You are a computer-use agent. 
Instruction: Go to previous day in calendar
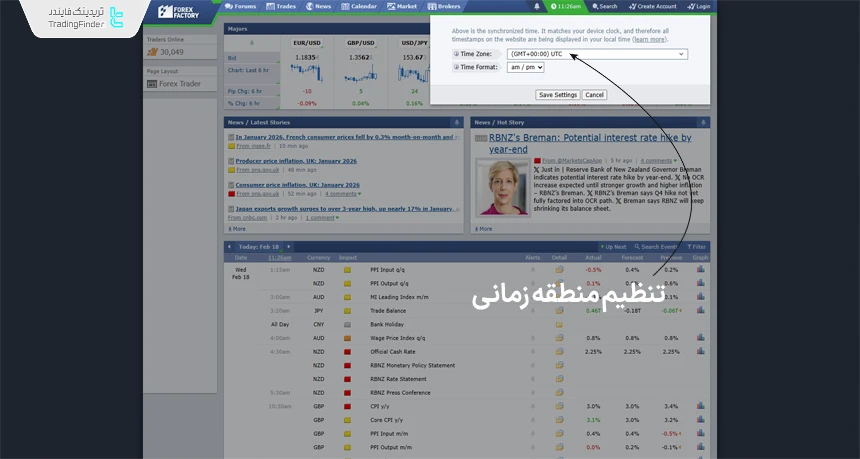click(x=229, y=247)
